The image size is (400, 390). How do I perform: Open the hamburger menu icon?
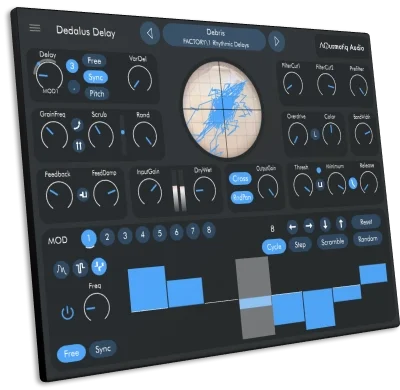tap(35, 27)
